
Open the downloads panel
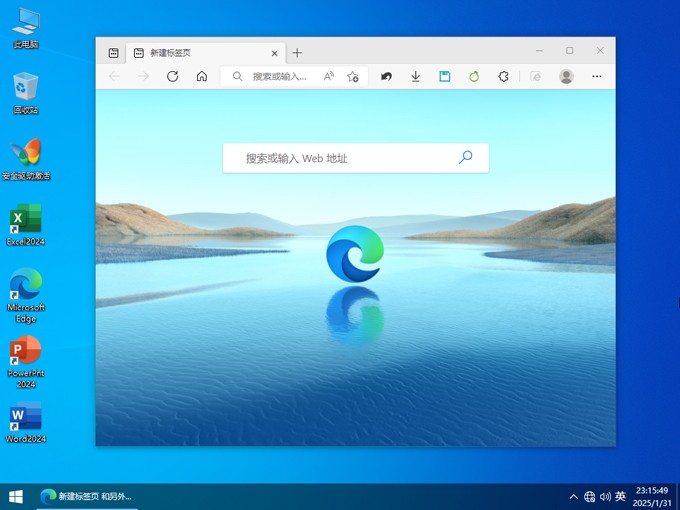tap(415, 76)
